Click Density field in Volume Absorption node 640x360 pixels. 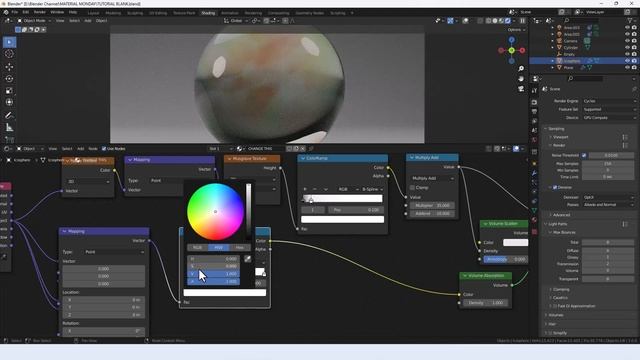(485, 303)
